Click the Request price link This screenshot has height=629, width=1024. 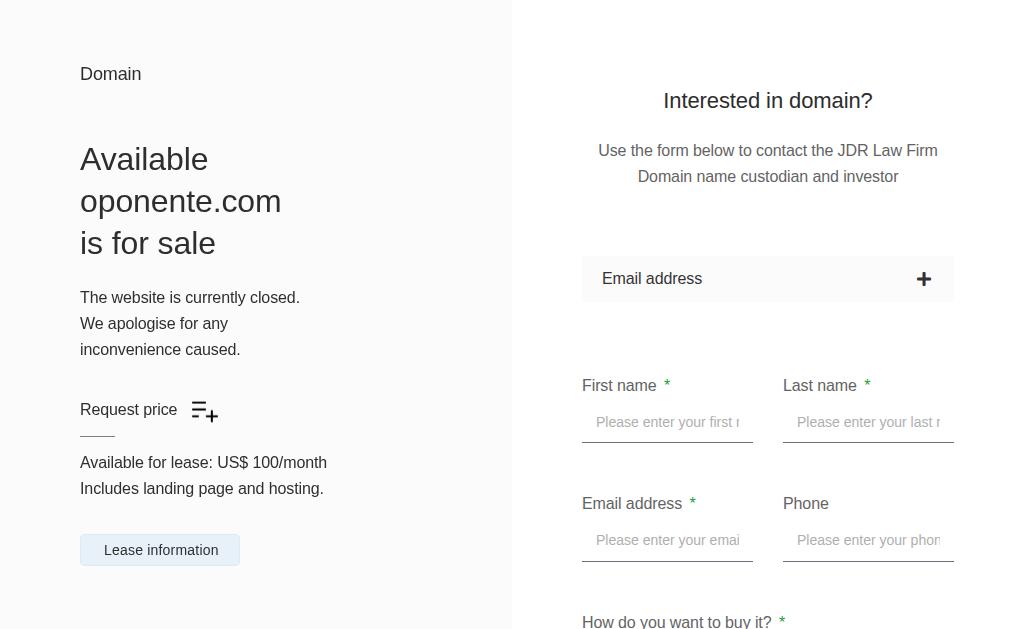pyautogui.click(x=129, y=410)
